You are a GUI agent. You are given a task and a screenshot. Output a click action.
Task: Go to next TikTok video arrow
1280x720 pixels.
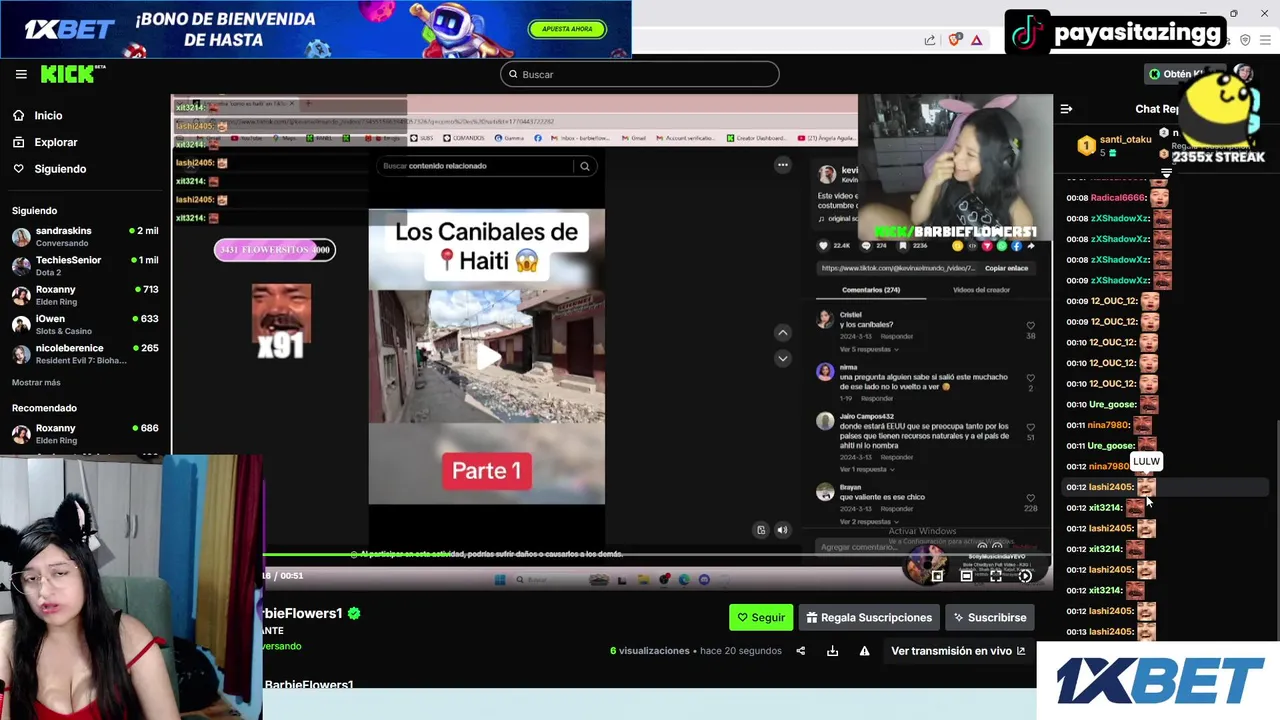click(x=783, y=358)
